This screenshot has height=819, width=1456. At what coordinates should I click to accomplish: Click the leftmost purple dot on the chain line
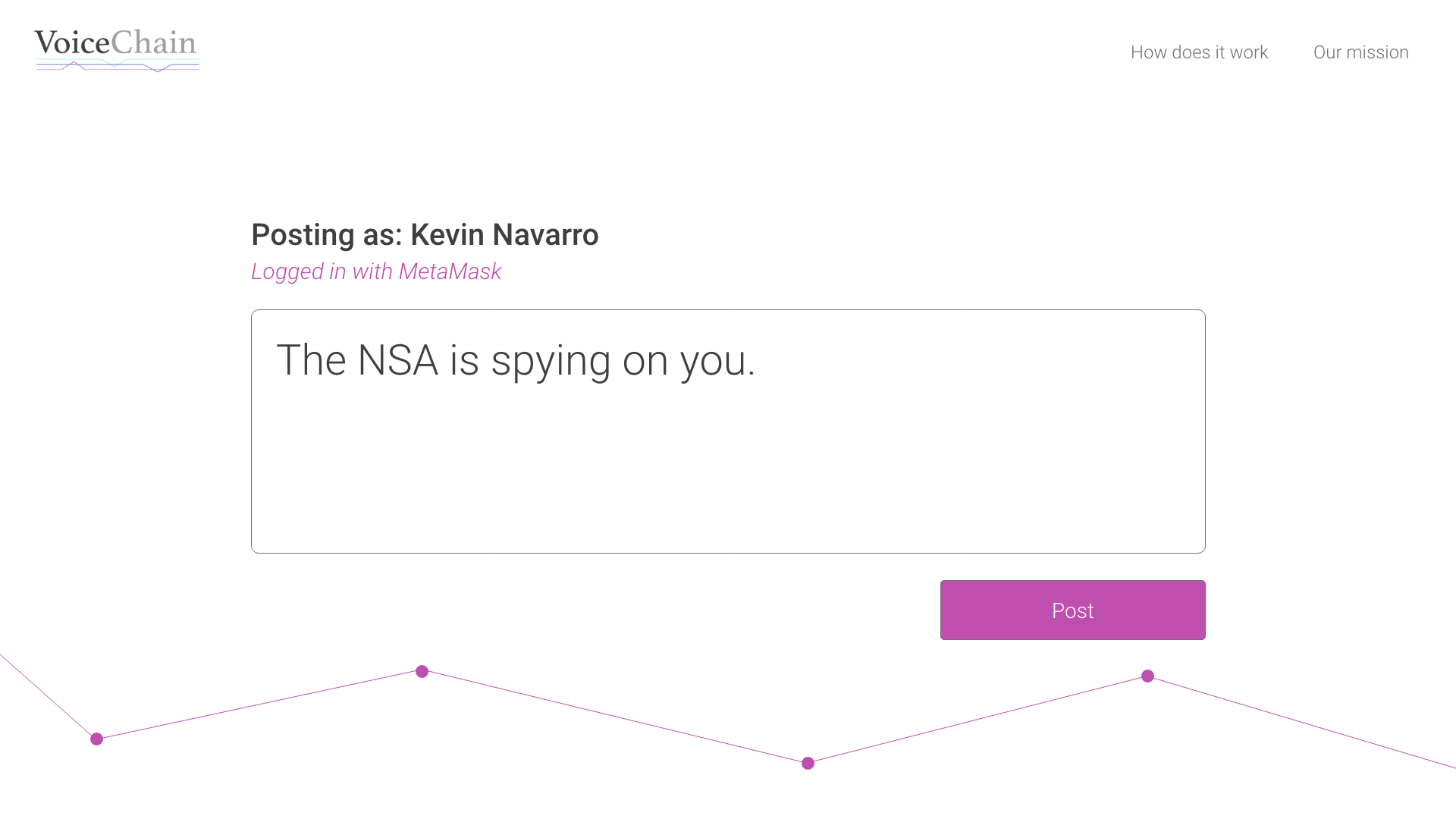point(96,739)
